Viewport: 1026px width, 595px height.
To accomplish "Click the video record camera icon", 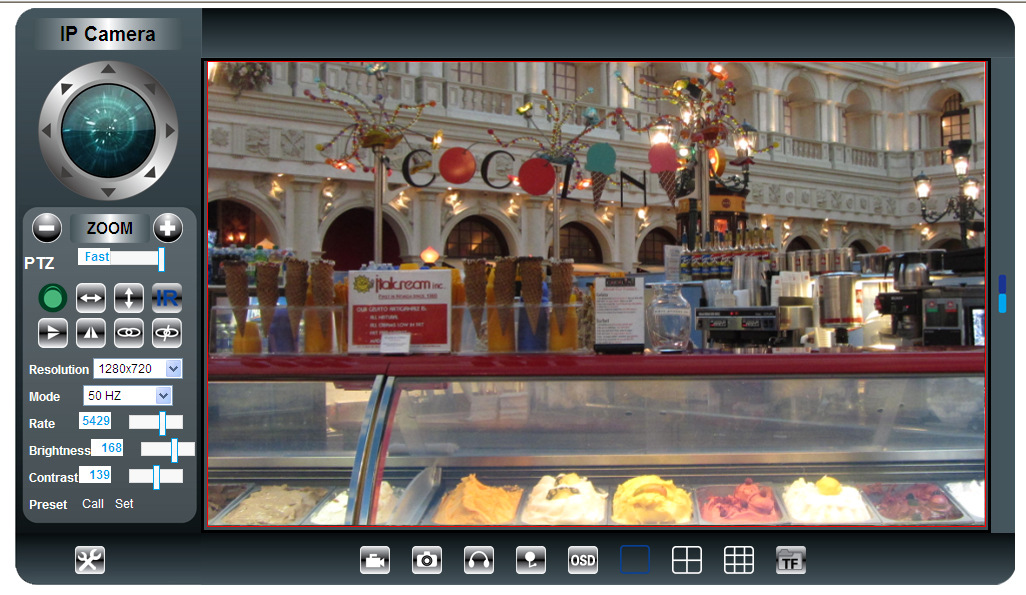I will [375, 561].
